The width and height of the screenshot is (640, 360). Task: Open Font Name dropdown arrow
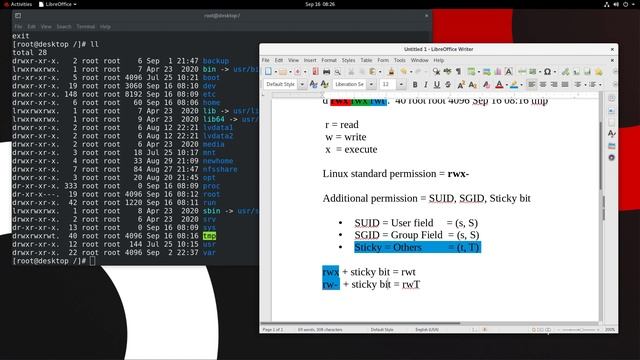(x=371, y=84)
